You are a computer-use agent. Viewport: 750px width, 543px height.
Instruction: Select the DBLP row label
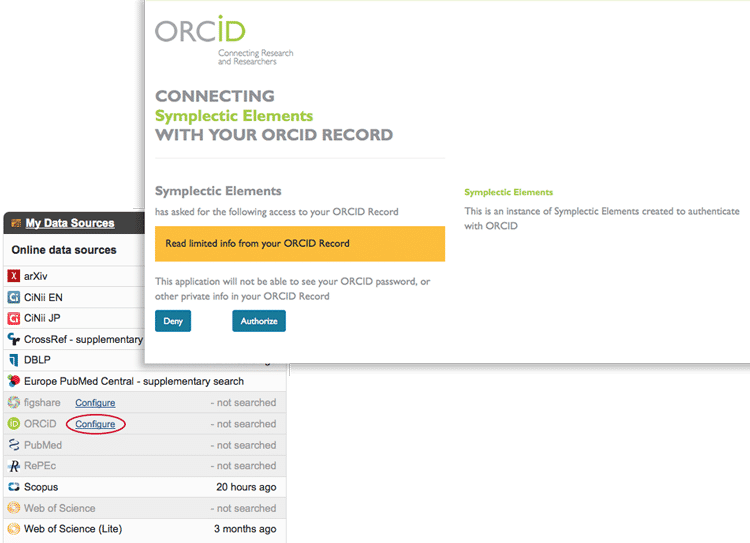coord(37,360)
